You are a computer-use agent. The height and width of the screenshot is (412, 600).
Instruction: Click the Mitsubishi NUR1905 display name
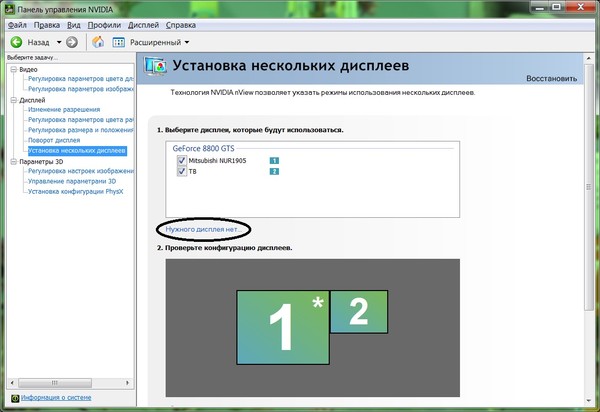tap(217, 161)
